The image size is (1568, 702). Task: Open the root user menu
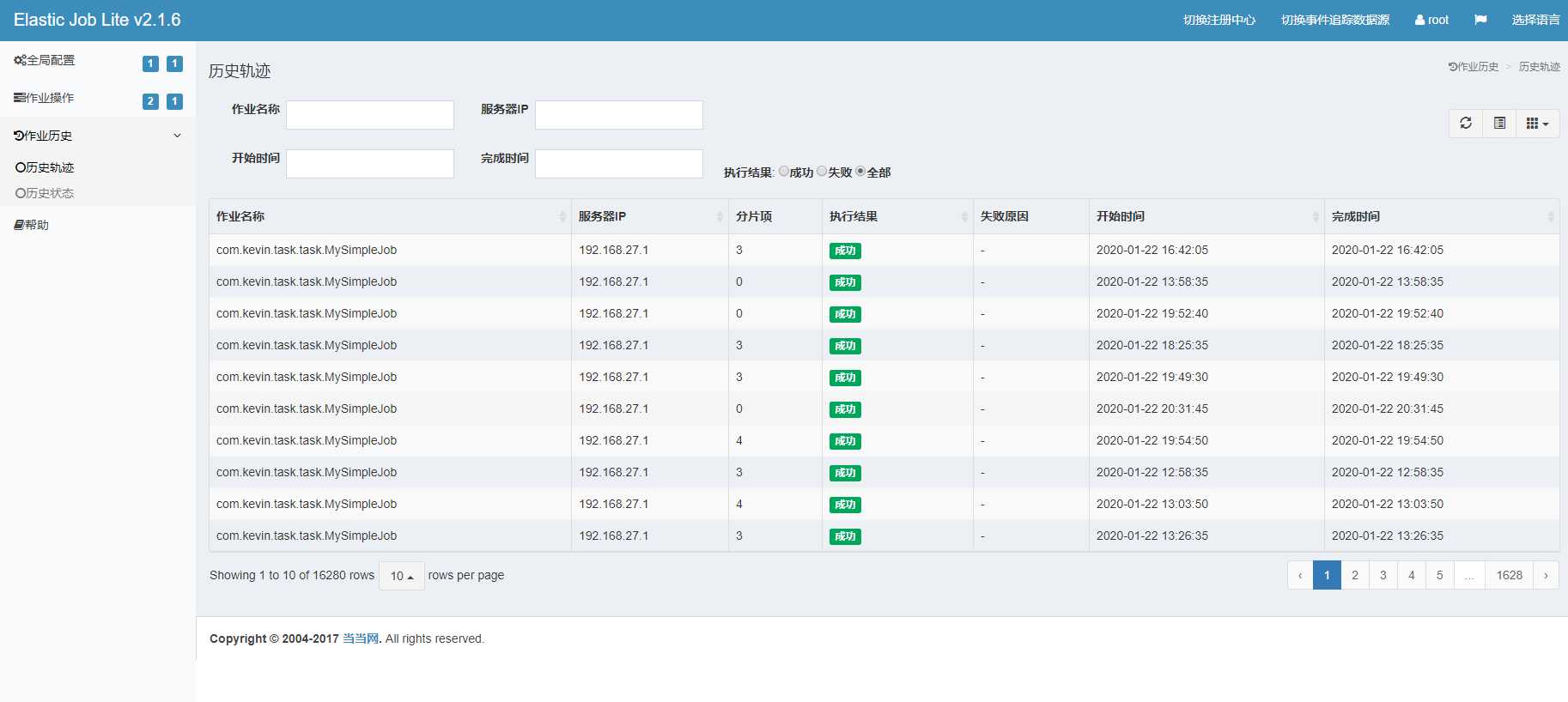click(x=1431, y=20)
